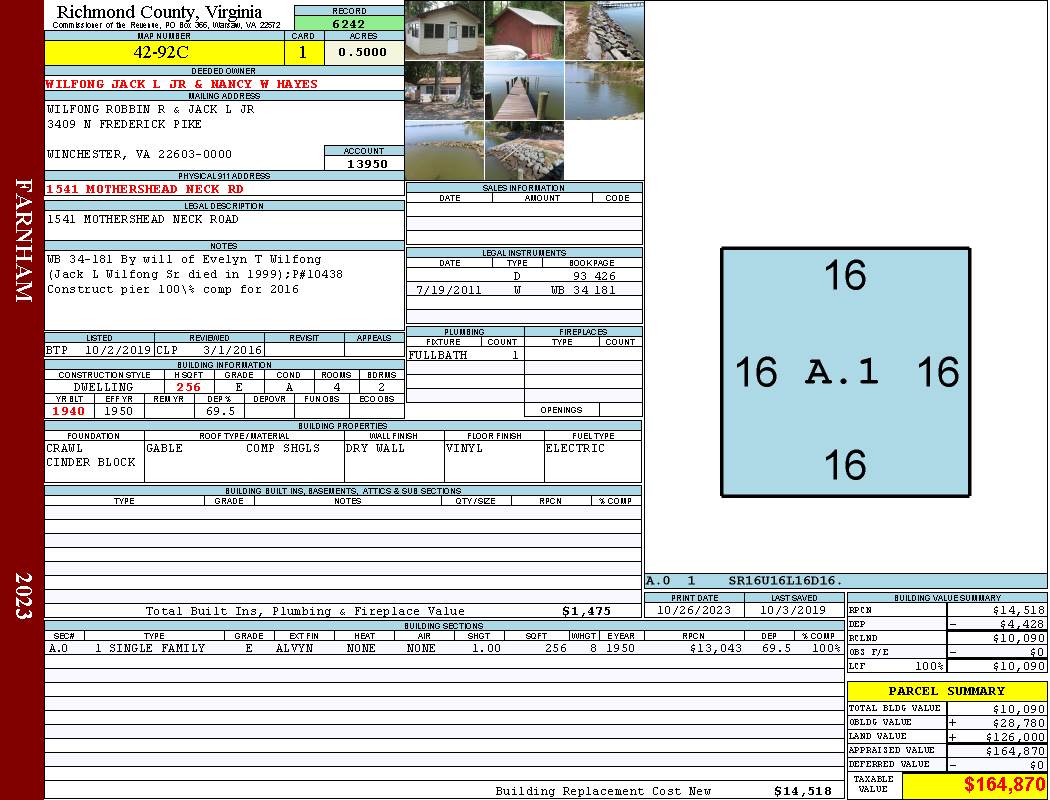Click the green record number 6242
Viewport: 1050px width, 800px height.
[x=349, y=24]
